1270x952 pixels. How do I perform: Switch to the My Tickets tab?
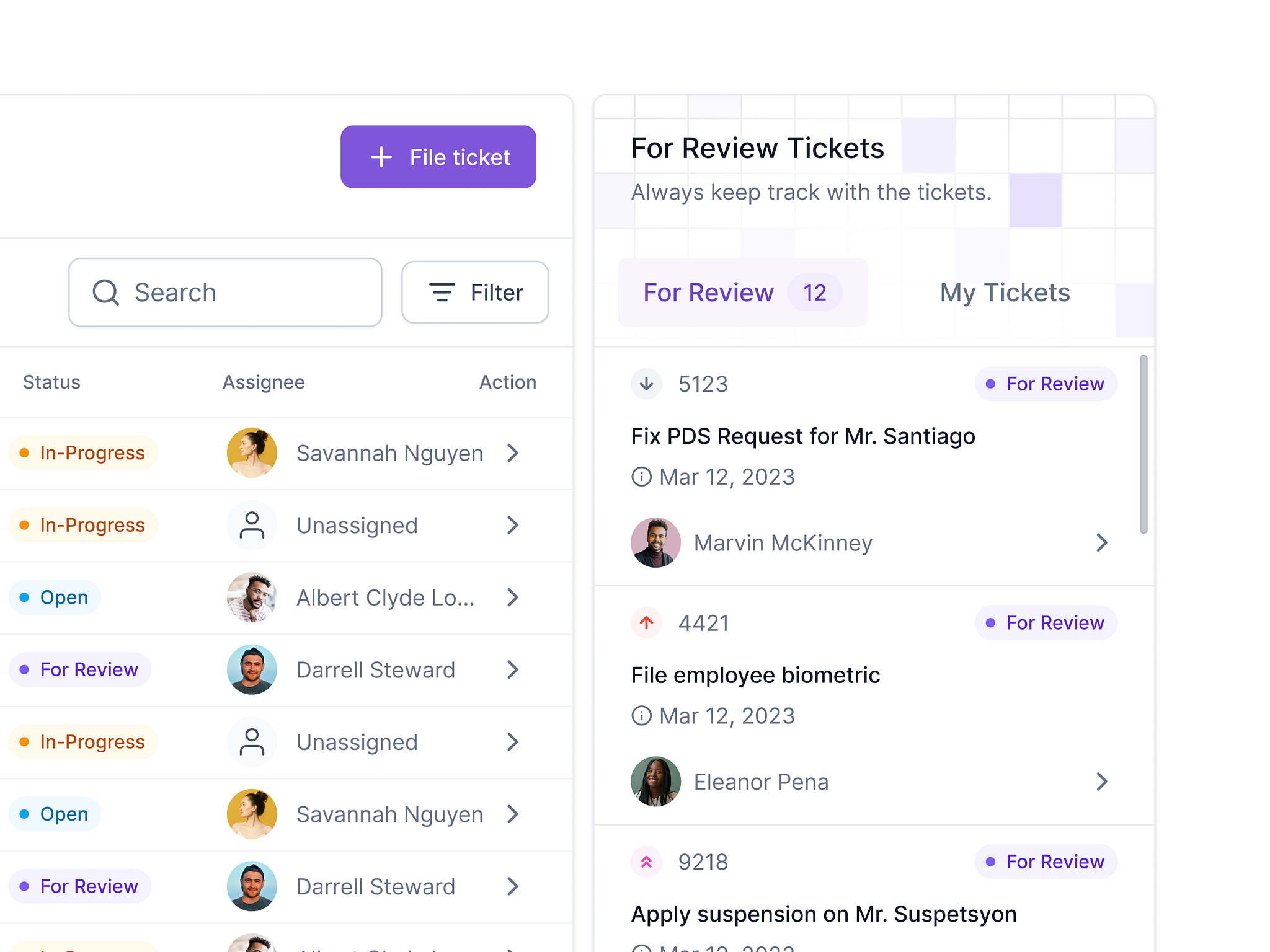point(1004,292)
